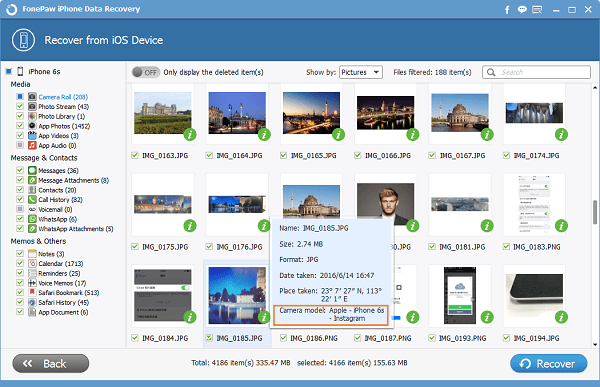This screenshot has height=387, width=600.
Task: Uncheck the IMG_0184.JPG checkbox
Action: [135, 338]
